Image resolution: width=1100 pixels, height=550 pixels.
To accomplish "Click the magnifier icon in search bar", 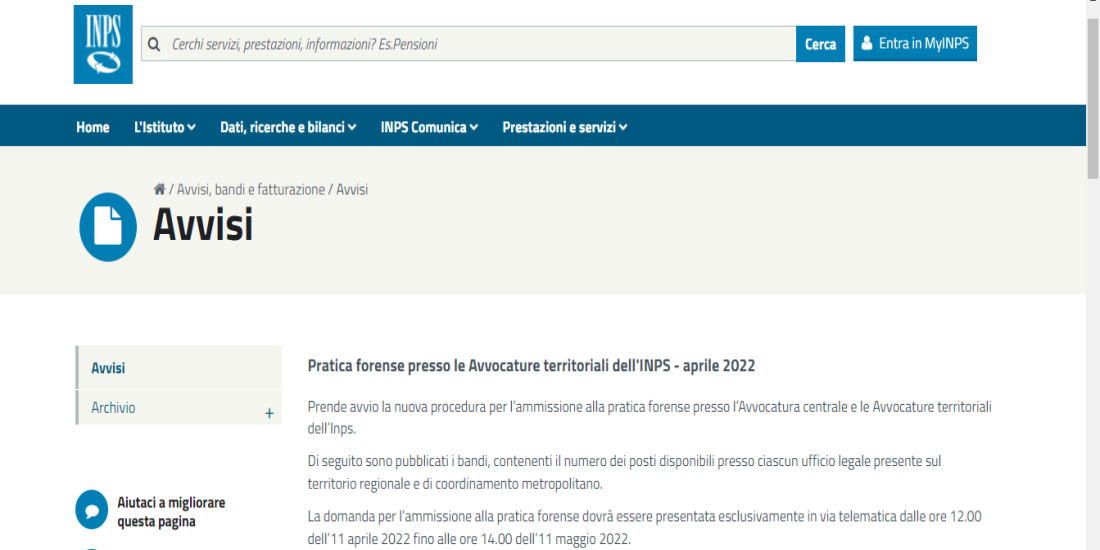I will click(154, 44).
